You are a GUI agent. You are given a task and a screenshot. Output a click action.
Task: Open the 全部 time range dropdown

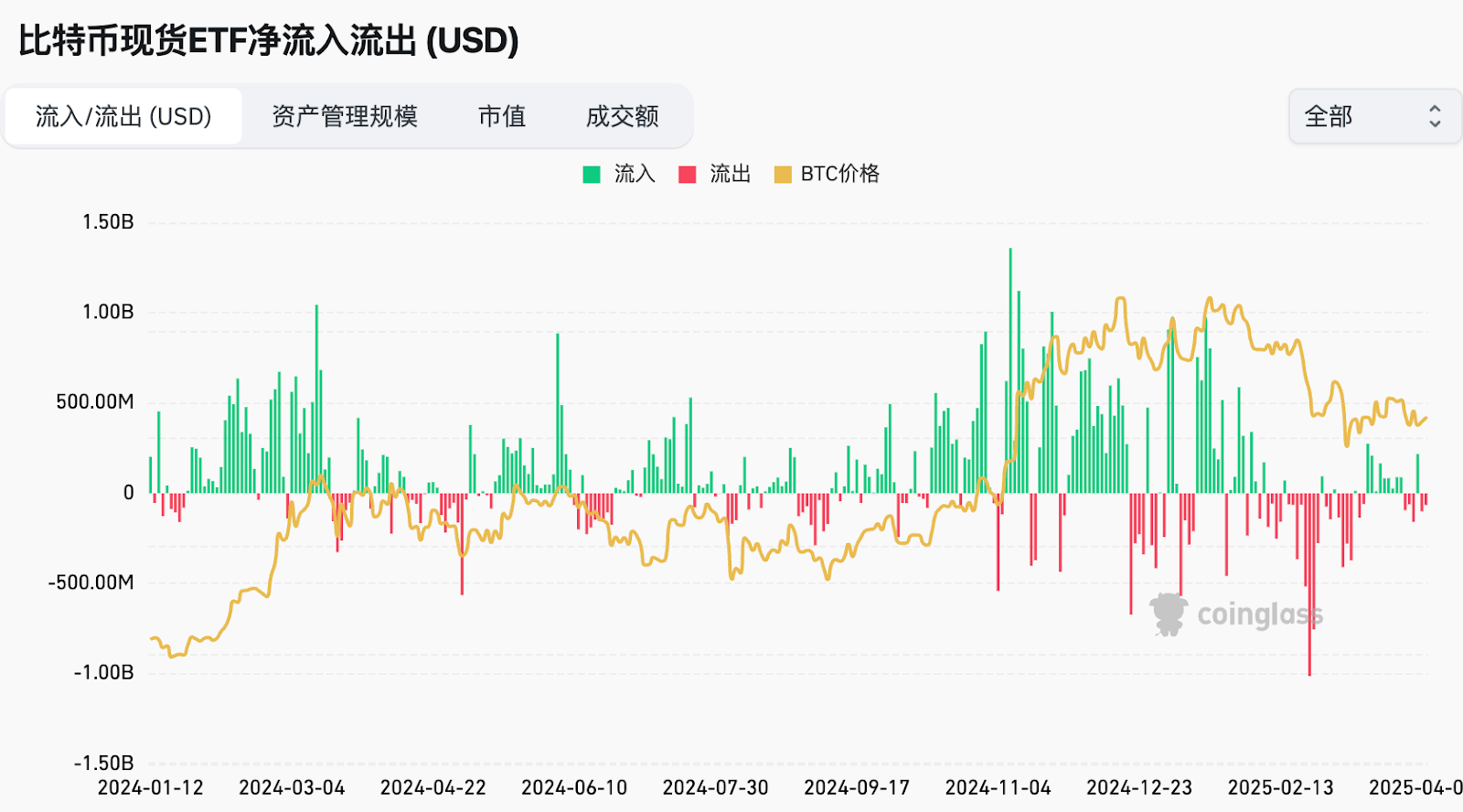1373,116
